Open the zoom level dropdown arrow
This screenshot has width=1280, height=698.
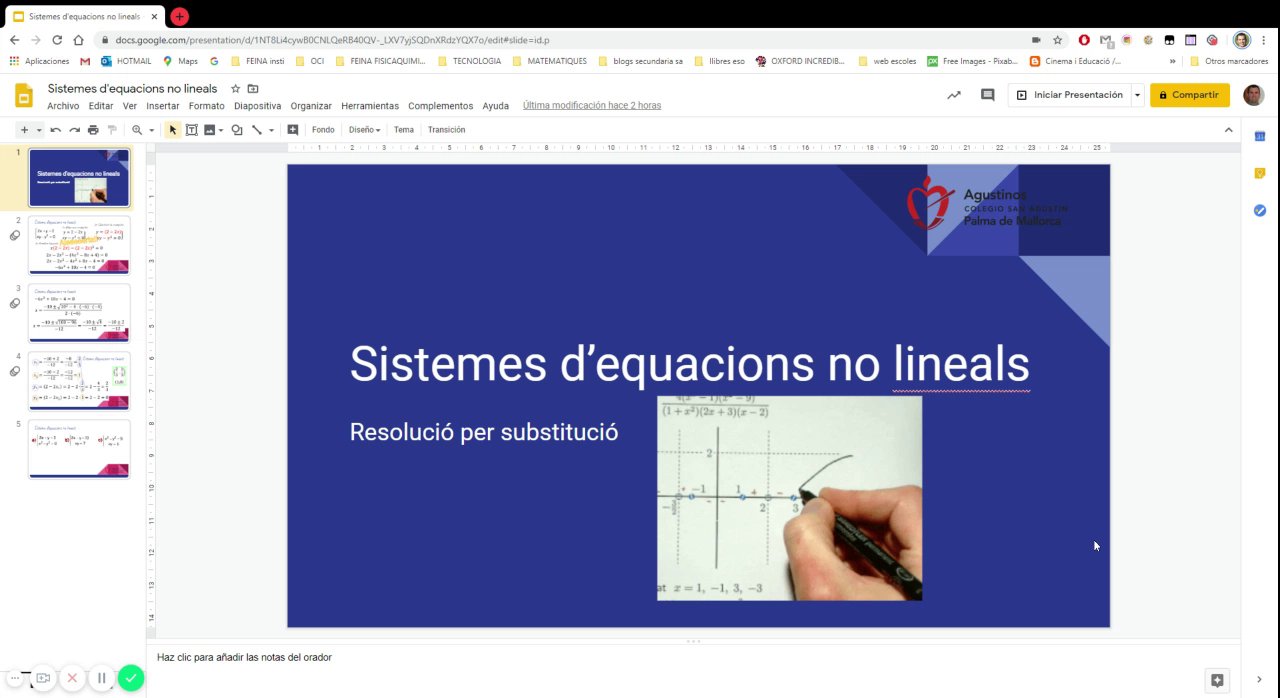point(151,130)
